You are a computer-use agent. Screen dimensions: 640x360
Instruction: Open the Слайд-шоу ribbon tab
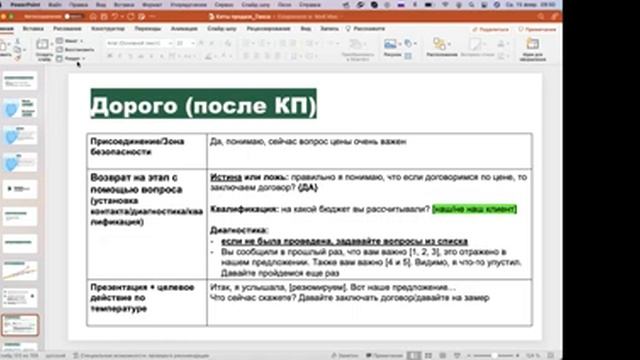pyautogui.click(x=222, y=29)
